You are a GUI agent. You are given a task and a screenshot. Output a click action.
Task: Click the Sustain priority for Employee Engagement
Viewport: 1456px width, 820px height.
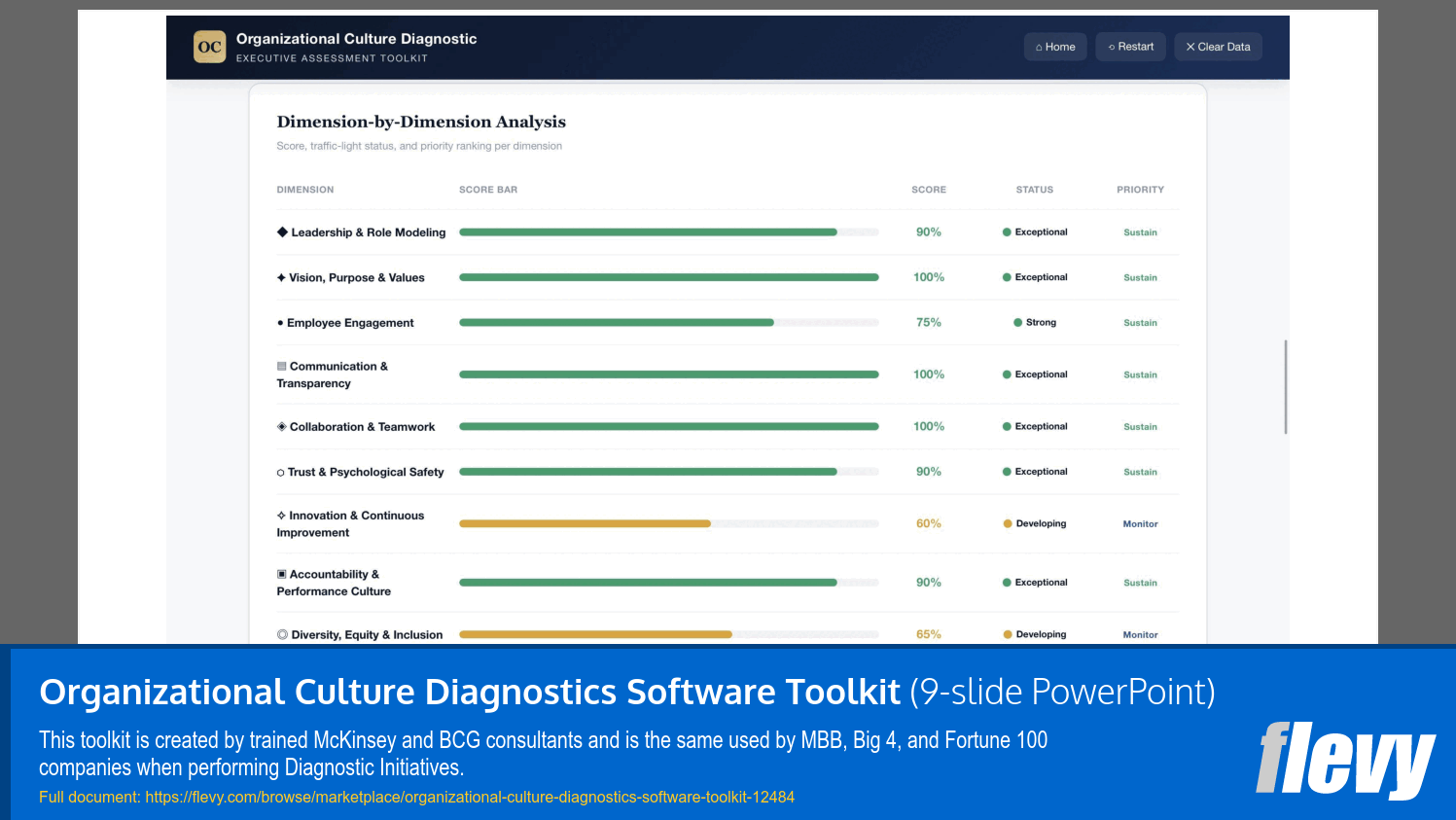[1141, 323]
